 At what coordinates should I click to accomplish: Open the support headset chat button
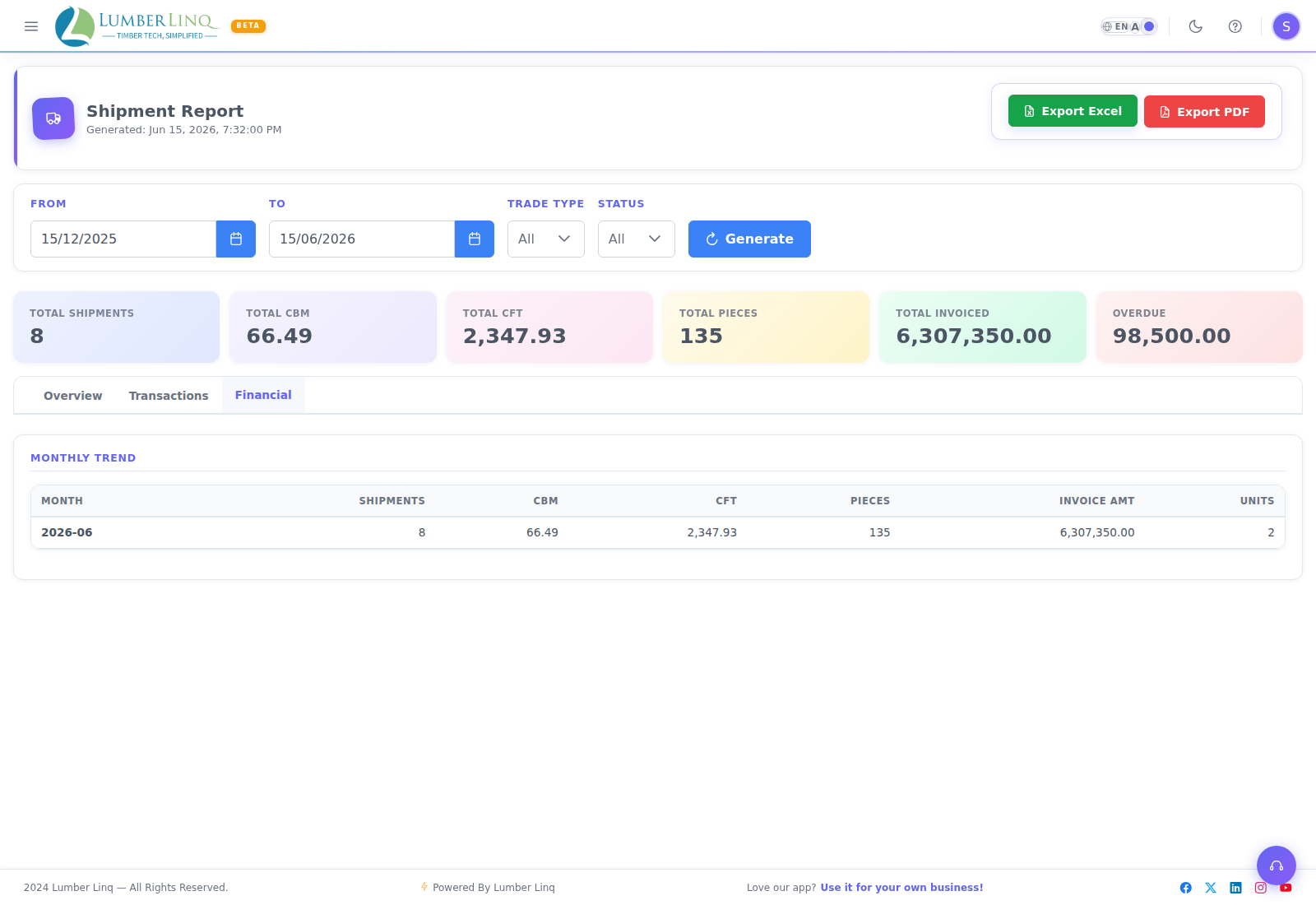tap(1277, 866)
